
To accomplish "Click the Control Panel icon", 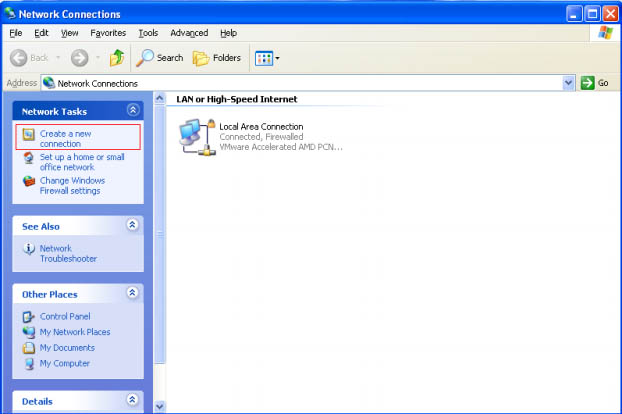I will pyautogui.click(x=29, y=316).
